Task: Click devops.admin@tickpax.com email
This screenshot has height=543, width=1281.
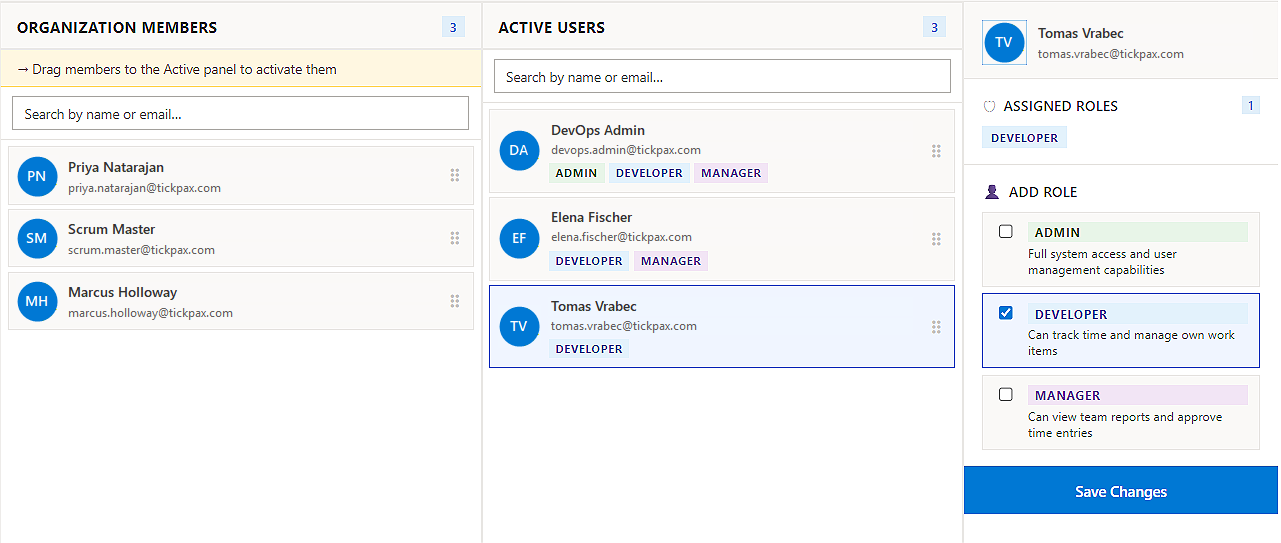Action: click(624, 150)
